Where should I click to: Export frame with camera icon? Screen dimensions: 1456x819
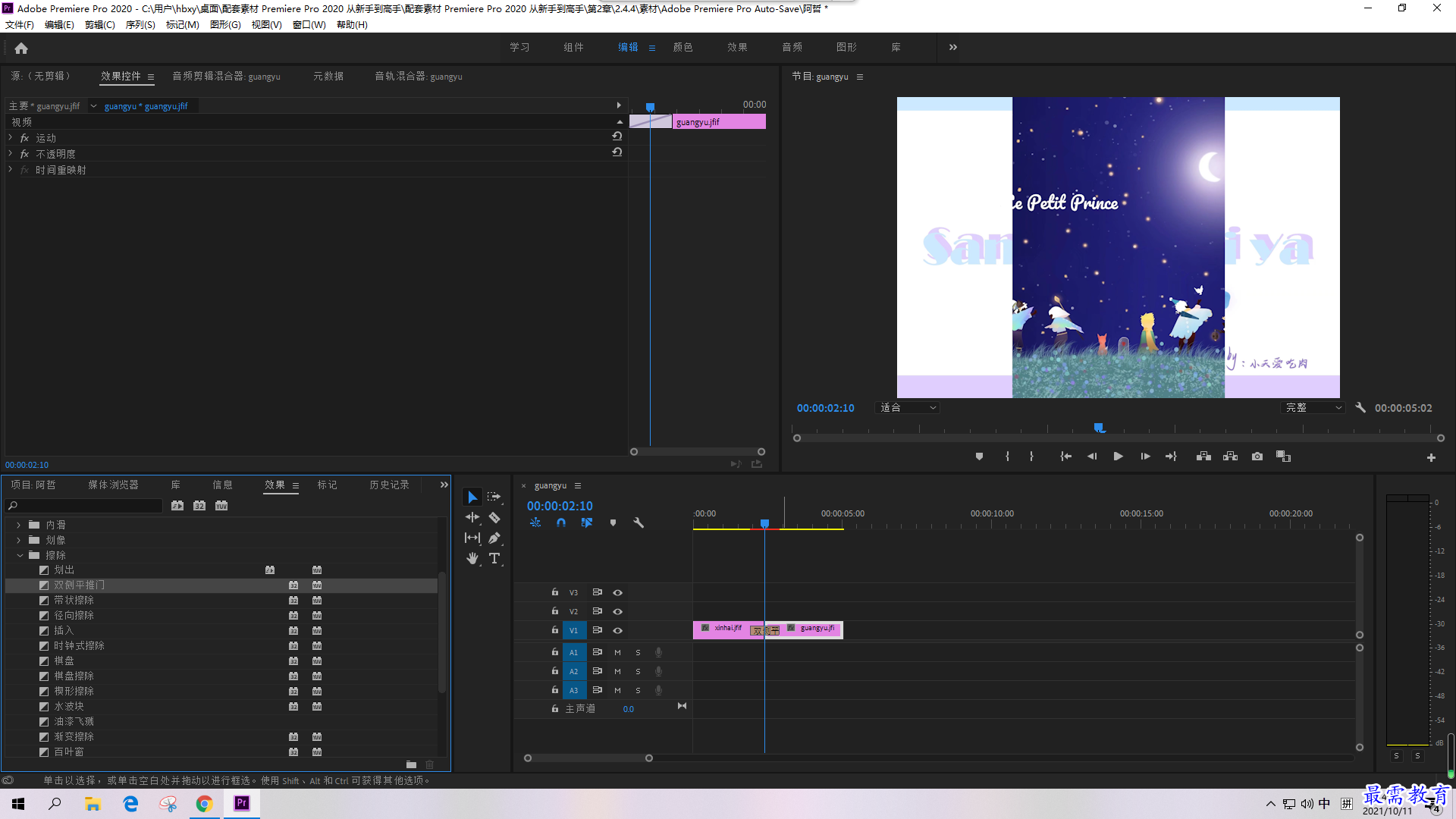[1257, 457]
